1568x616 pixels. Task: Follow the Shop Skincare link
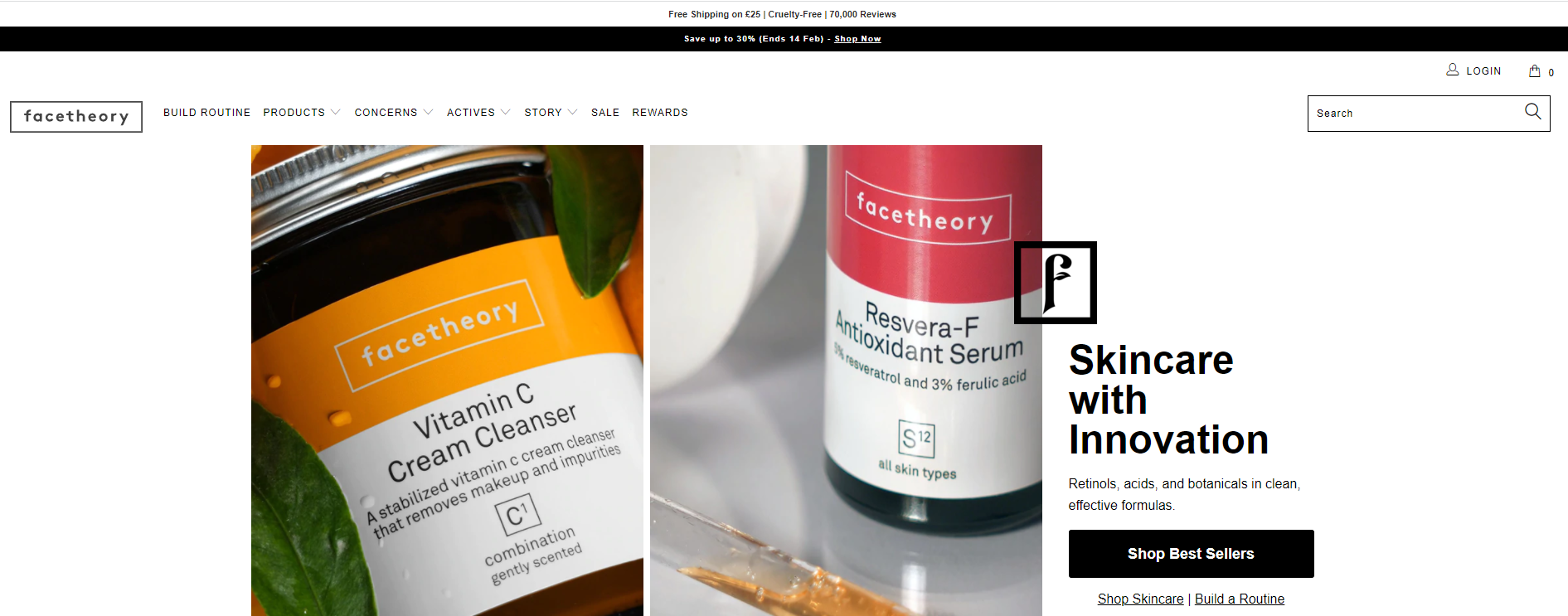[x=1140, y=599]
